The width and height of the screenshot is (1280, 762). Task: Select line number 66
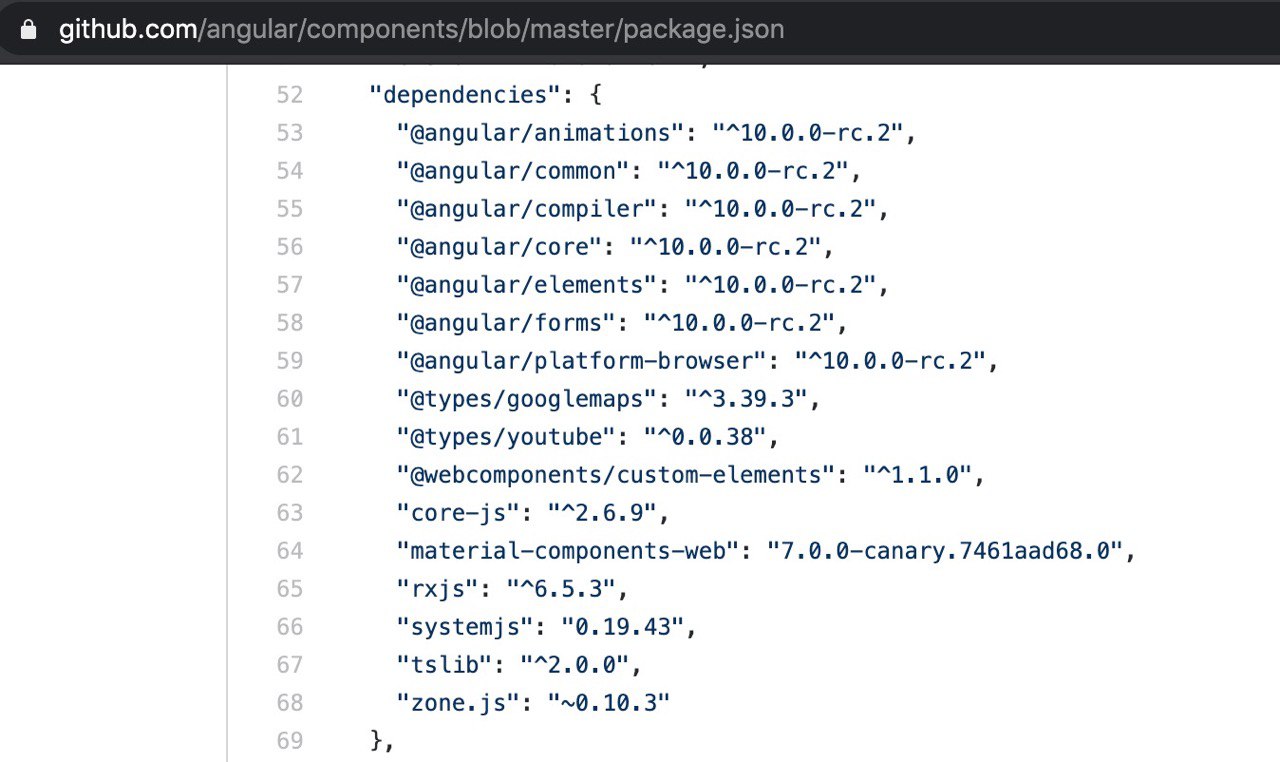point(290,627)
